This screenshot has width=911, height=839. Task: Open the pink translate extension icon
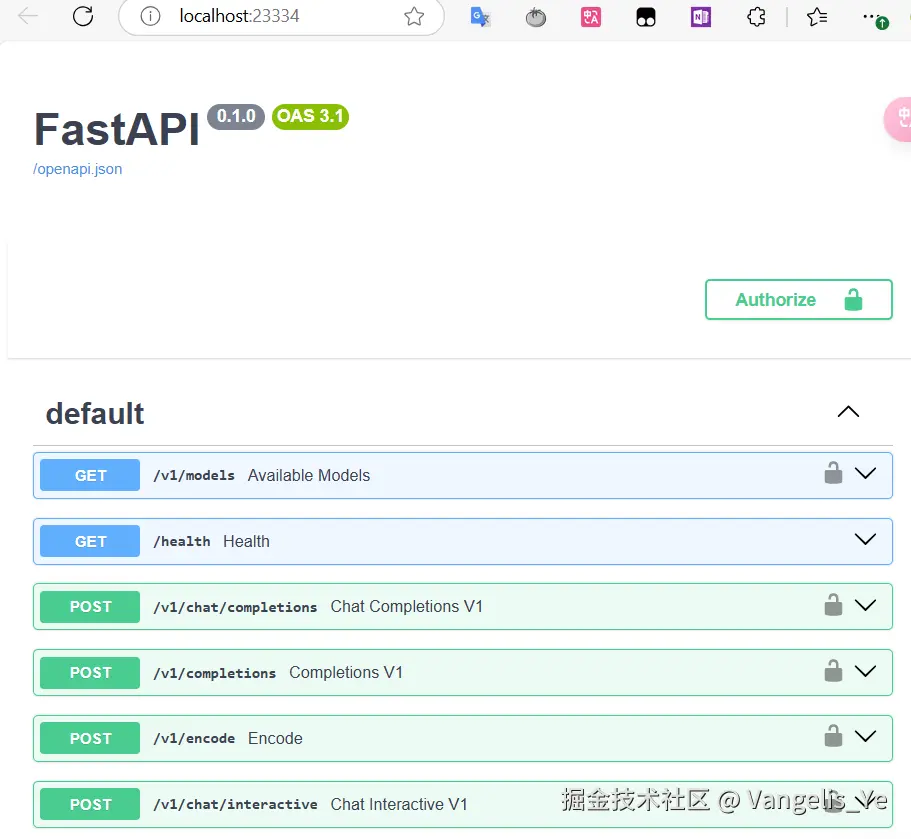pos(591,17)
